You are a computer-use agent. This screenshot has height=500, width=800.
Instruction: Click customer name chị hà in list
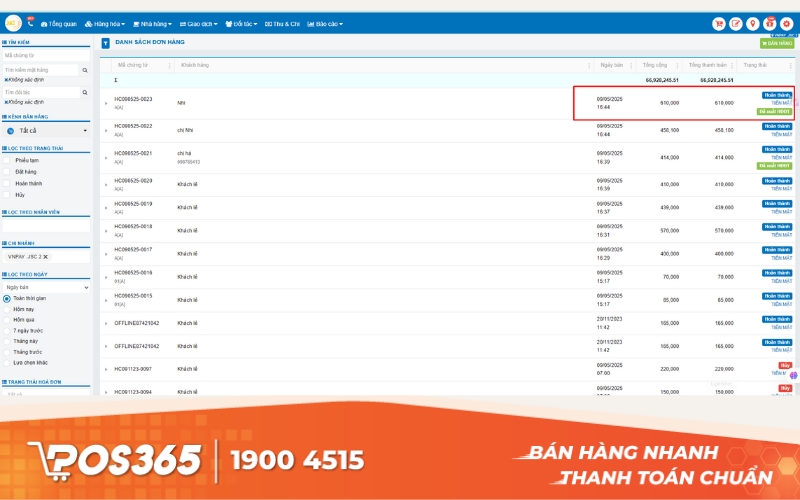coord(184,153)
